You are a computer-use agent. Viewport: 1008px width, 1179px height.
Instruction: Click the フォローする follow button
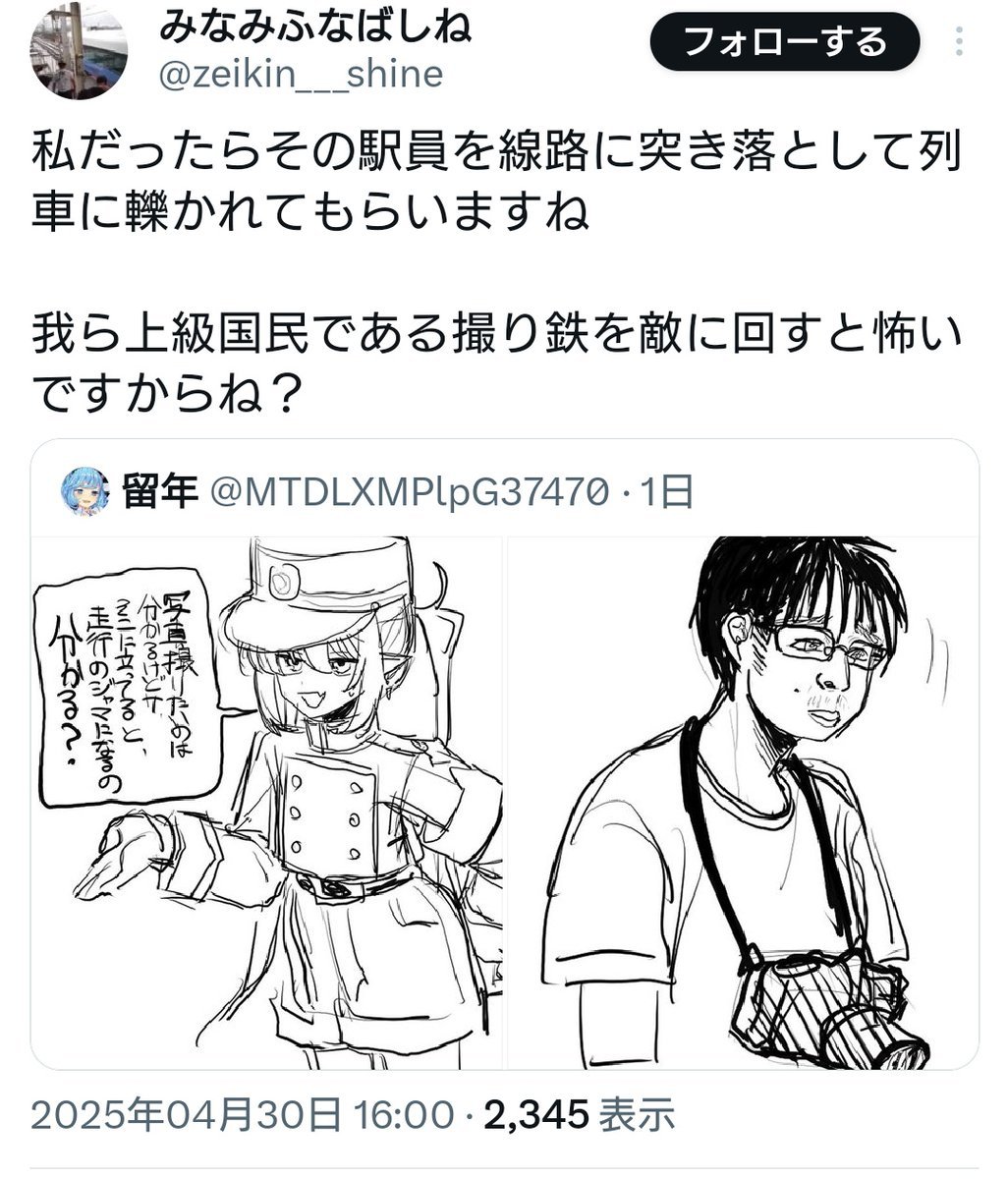click(785, 43)
